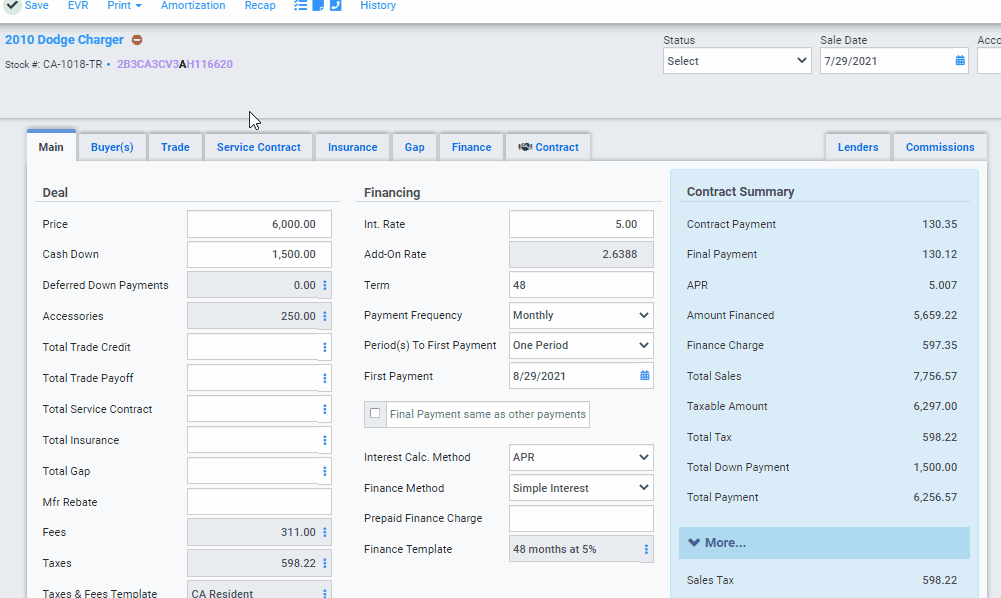Screen dimensions: 1001x598
Task: Click the Int. Rate input field
Action: coord(581,224)
